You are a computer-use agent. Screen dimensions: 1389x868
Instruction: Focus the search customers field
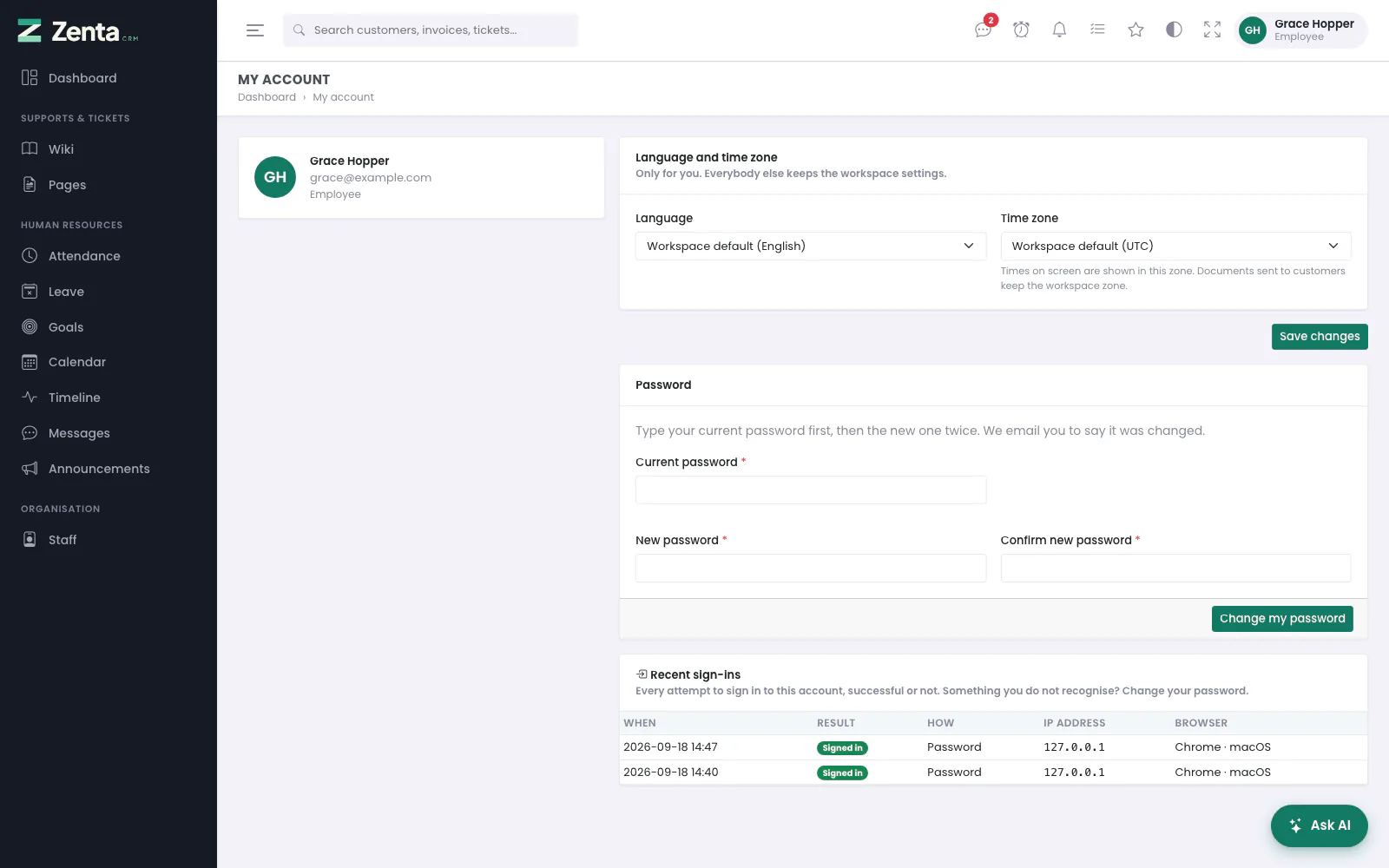click(431, 30)
